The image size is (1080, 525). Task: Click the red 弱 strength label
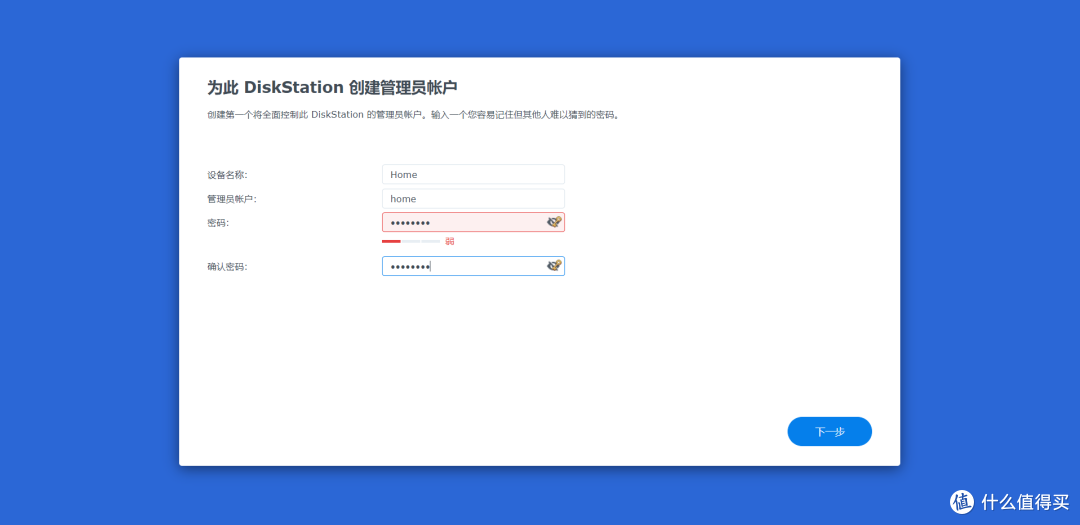449,241
